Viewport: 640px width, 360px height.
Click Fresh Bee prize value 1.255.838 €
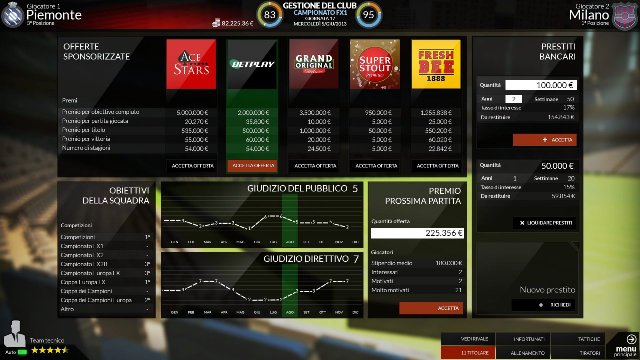tap(436, 112)
